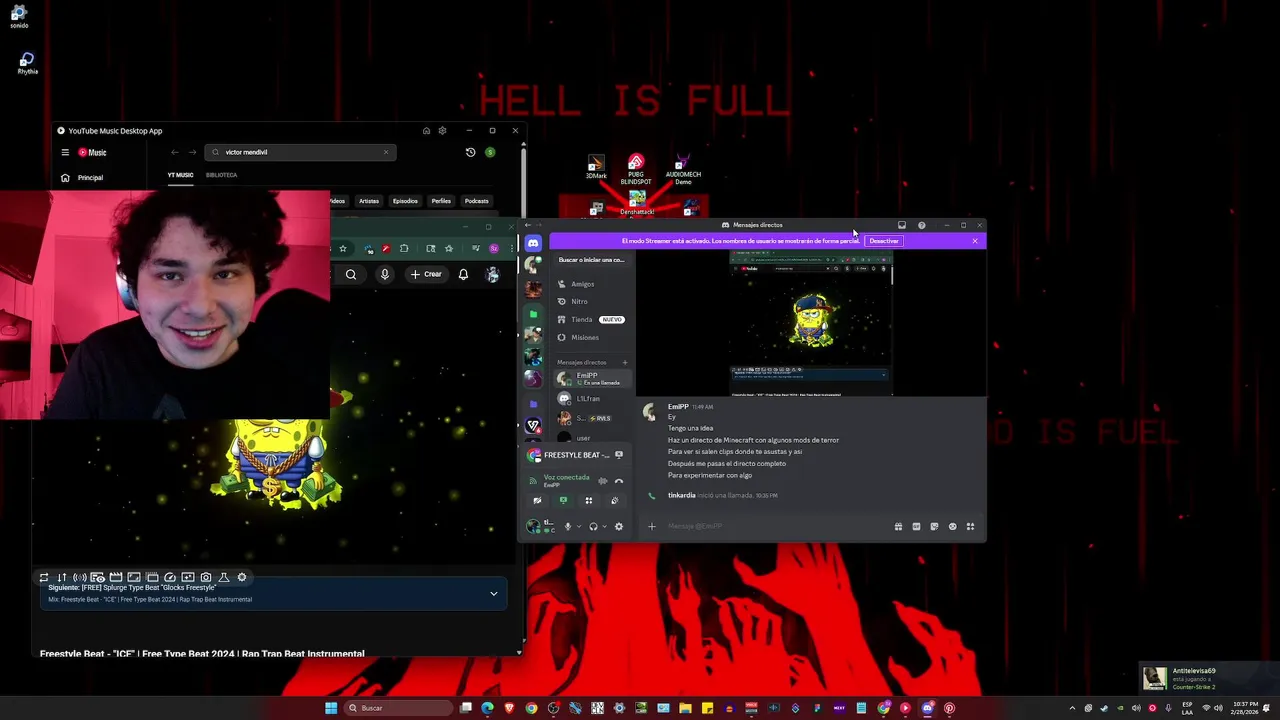Screen dimensions: 1280x720
Task: Open Discord apps icon in message bar
Action: click(970, 526)
